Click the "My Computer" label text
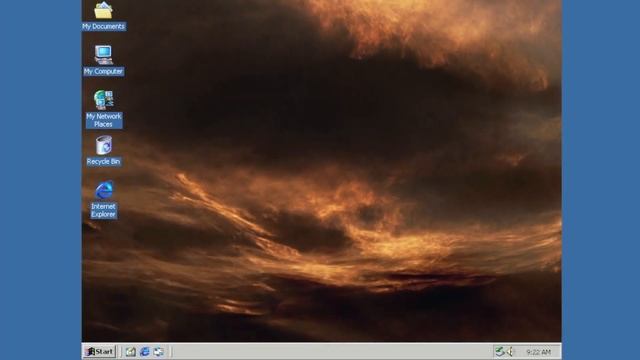This screenshot has width=640, height=360. pyautogui.click(x=103, y=71)
